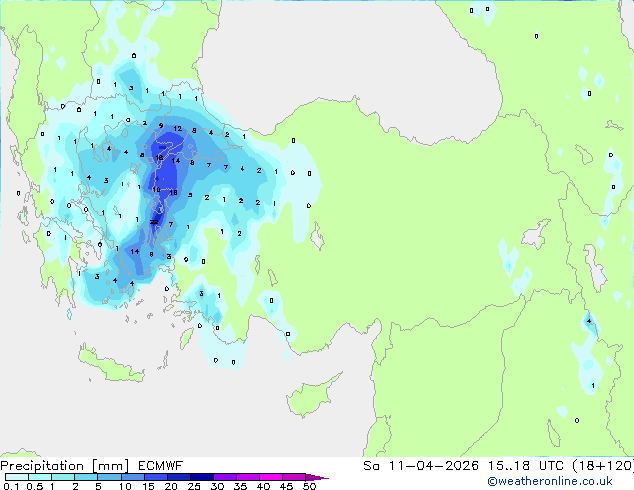Click the 5–10 mm legend swatch

(109, 477)
